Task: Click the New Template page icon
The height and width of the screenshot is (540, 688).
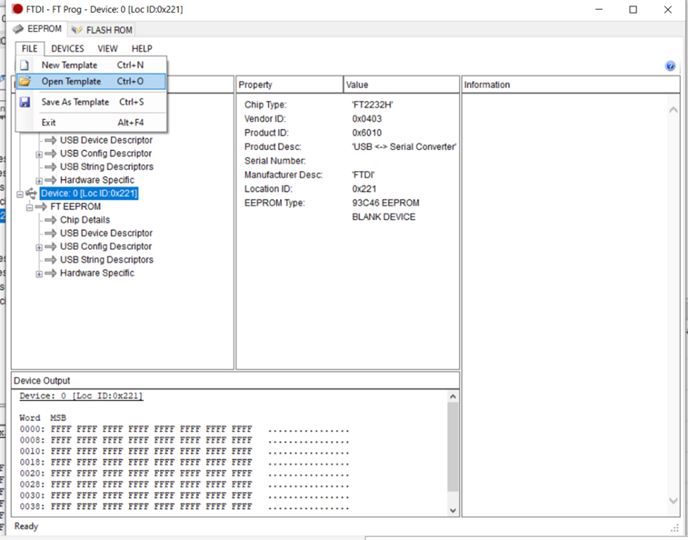Action: point(25,65)
